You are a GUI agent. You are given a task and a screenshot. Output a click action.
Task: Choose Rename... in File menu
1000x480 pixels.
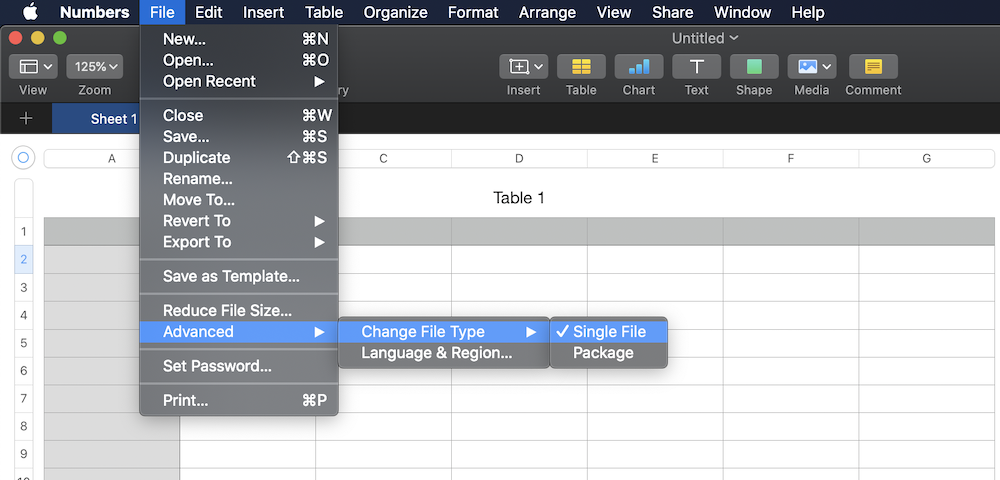tap(239, 178)
